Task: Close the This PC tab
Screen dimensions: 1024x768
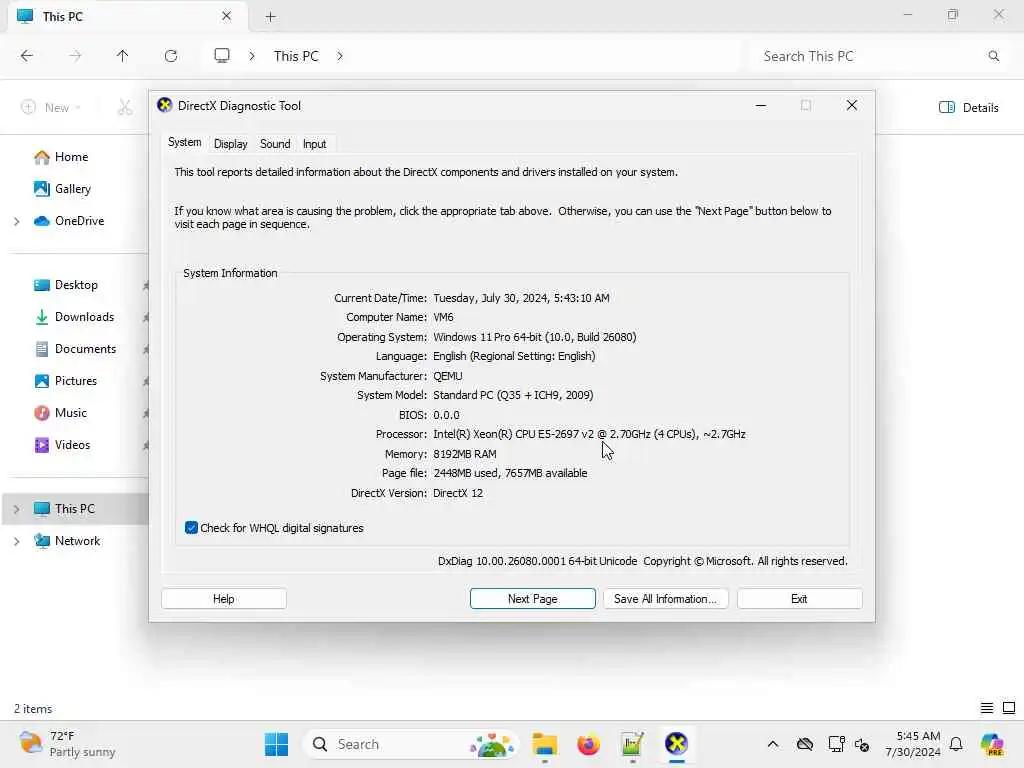Action: (226, 16)
